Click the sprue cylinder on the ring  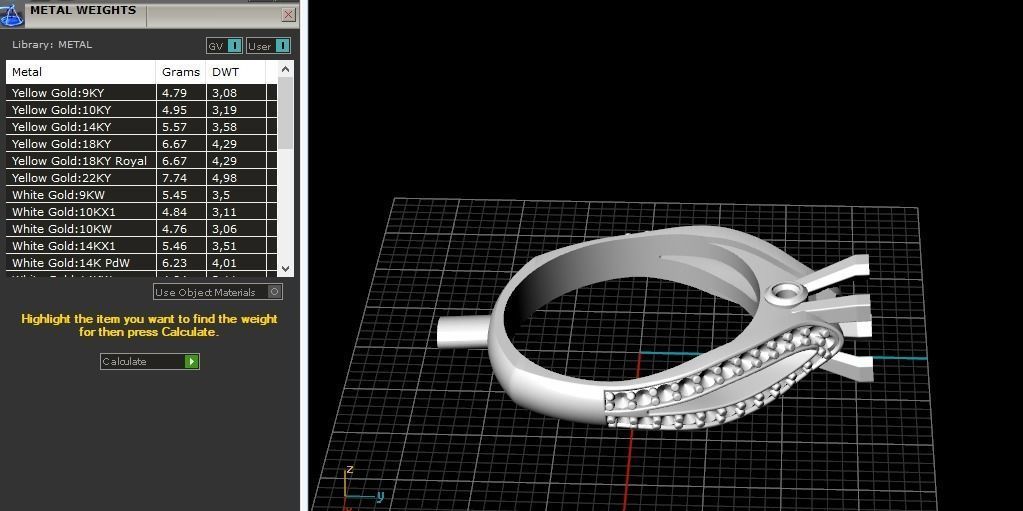pyautogui.click(x=462, y=332)
